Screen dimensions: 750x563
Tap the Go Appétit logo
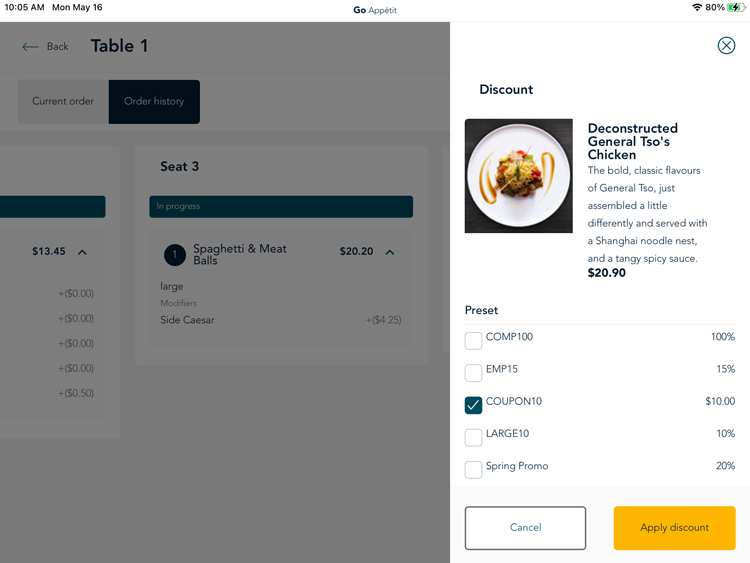(x=375, y=10)
